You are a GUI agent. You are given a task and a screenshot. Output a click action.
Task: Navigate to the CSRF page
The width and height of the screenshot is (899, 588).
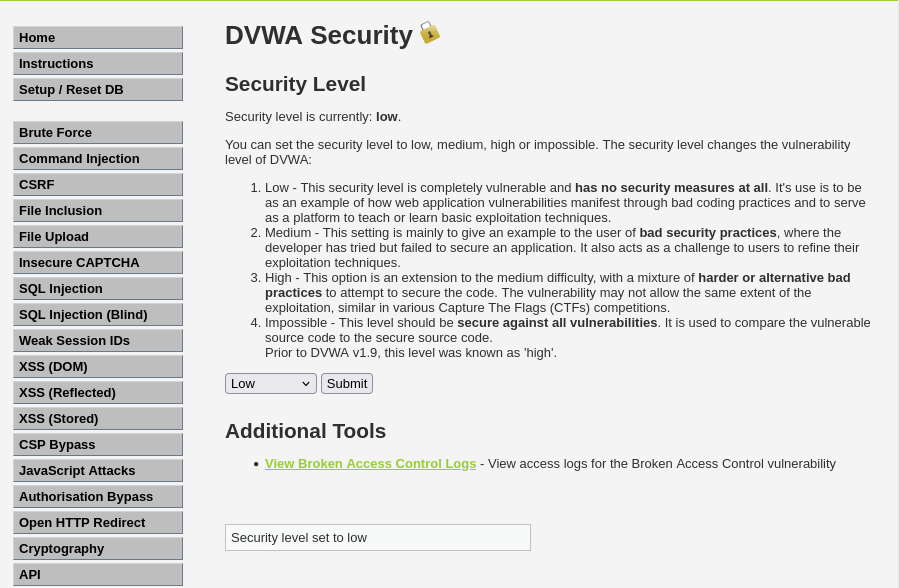(98, 185)
